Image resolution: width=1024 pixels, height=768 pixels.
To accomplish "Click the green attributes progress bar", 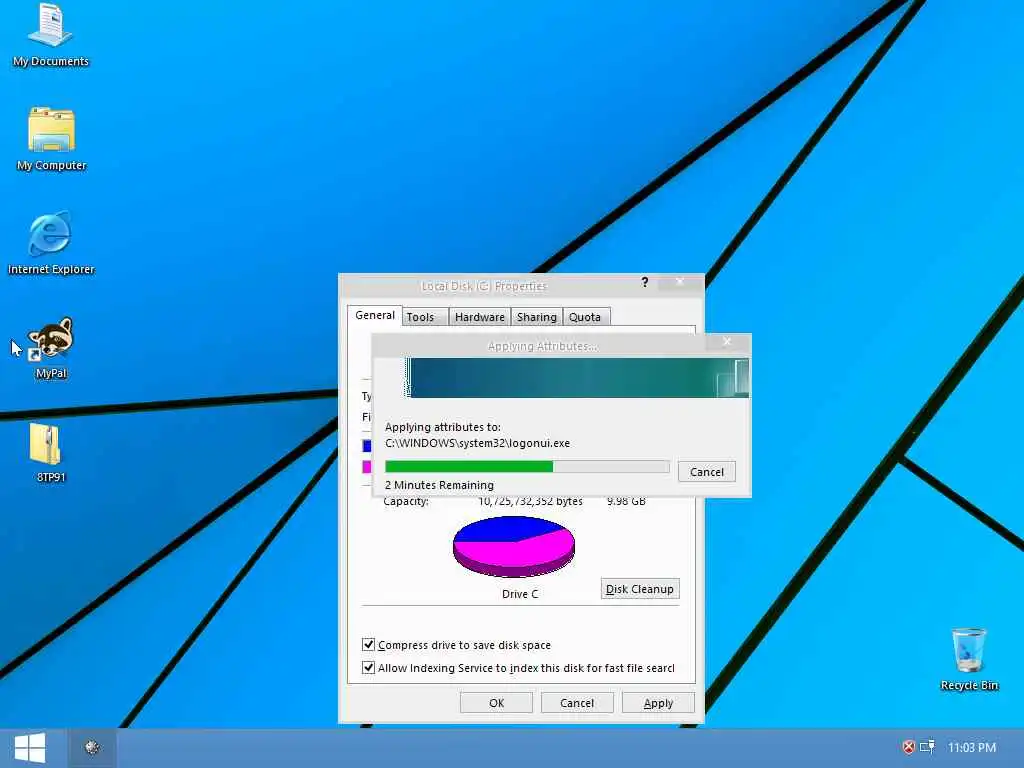I will [x=527, y=466].
